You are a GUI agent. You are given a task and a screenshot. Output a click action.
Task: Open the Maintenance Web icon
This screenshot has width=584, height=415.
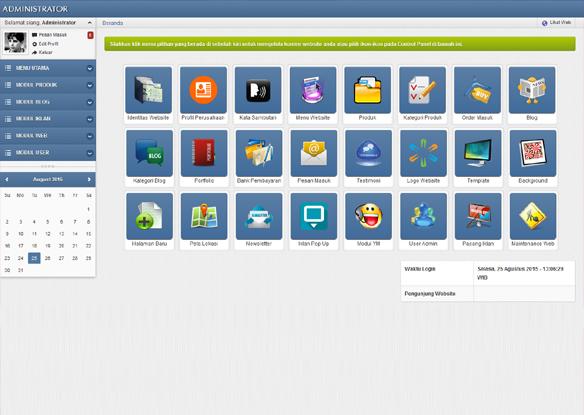pos(533,216)
